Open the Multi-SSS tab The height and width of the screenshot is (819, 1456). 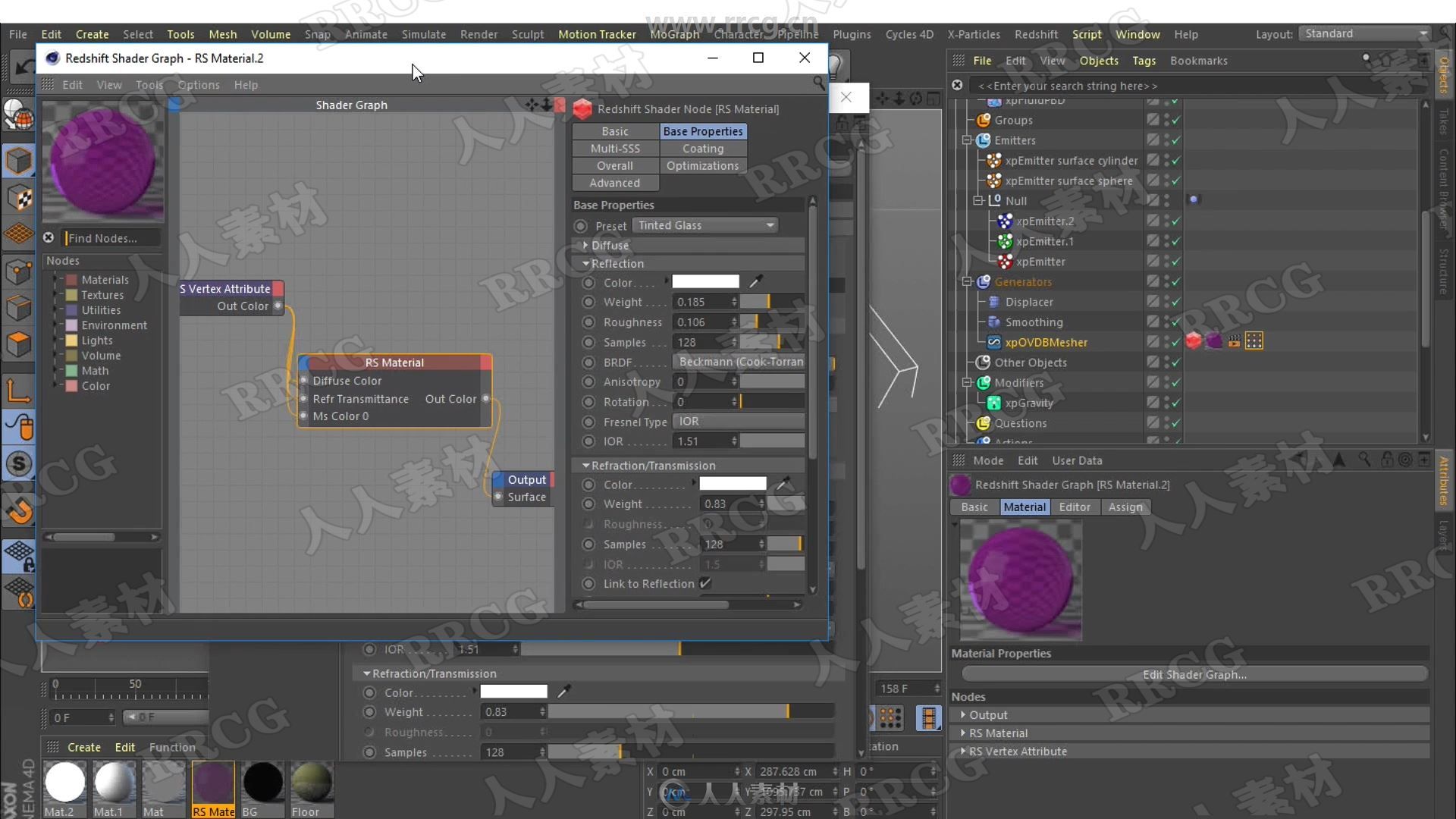coord(615,149)
